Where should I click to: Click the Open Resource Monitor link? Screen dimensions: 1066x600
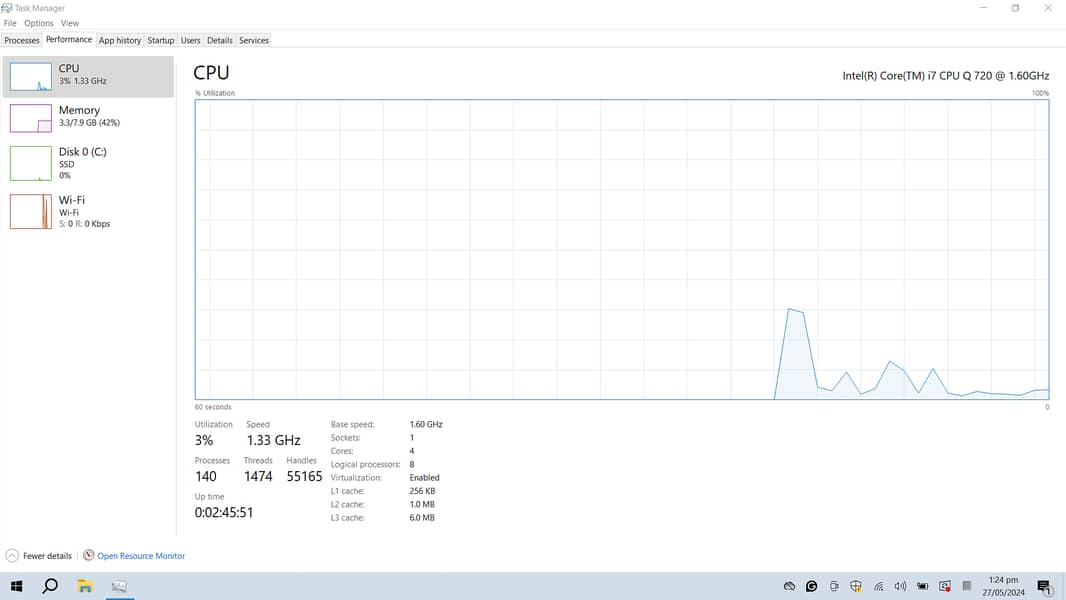141,556
